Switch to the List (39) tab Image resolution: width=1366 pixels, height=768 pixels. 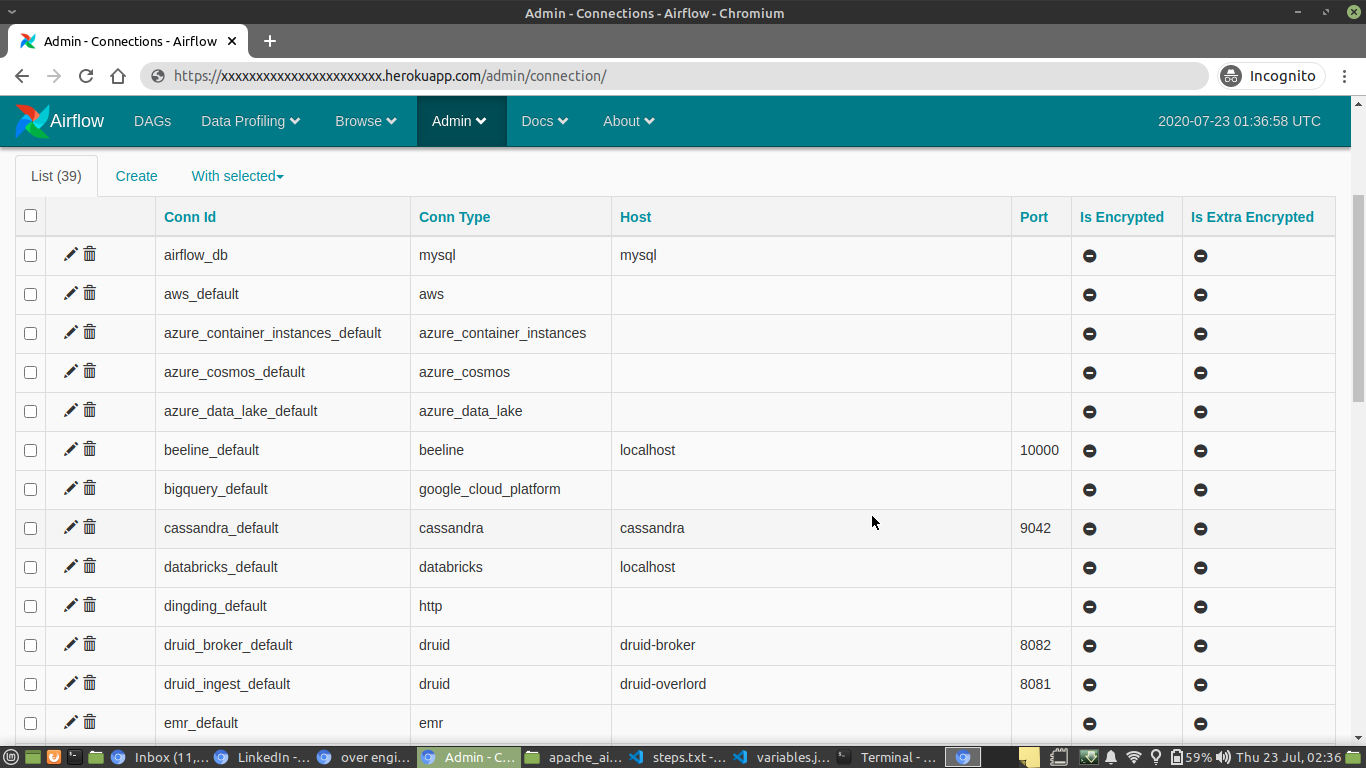[56, 176]
